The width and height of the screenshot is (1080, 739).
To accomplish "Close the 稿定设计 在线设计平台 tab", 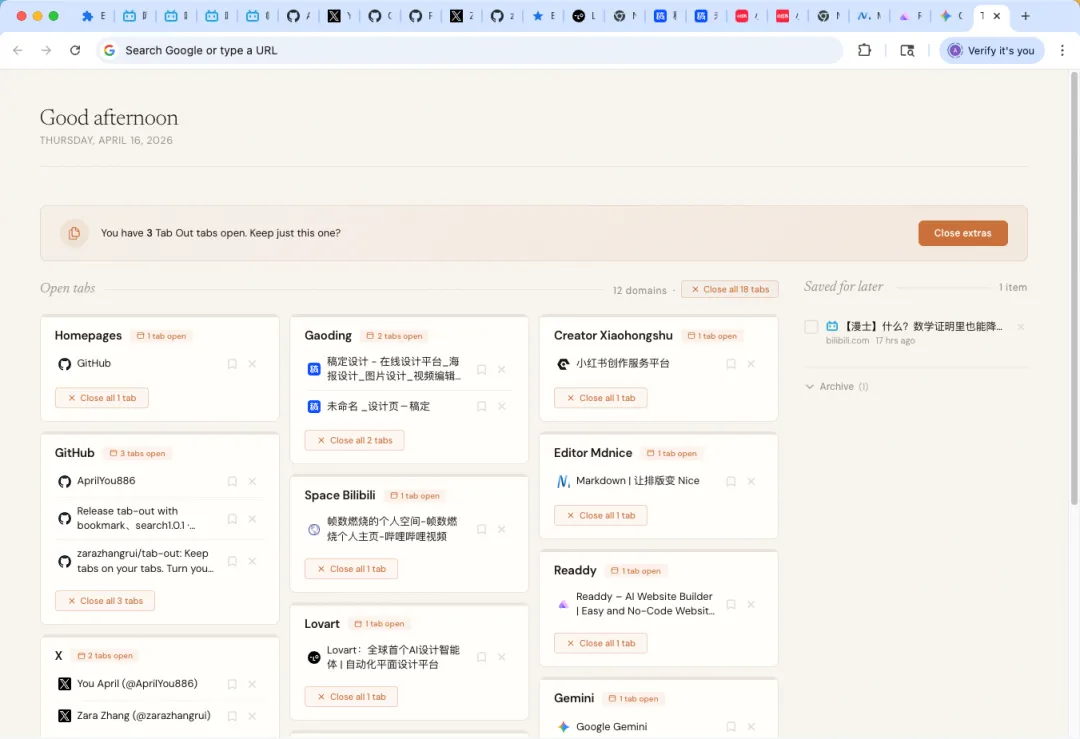I will point(501,369).
